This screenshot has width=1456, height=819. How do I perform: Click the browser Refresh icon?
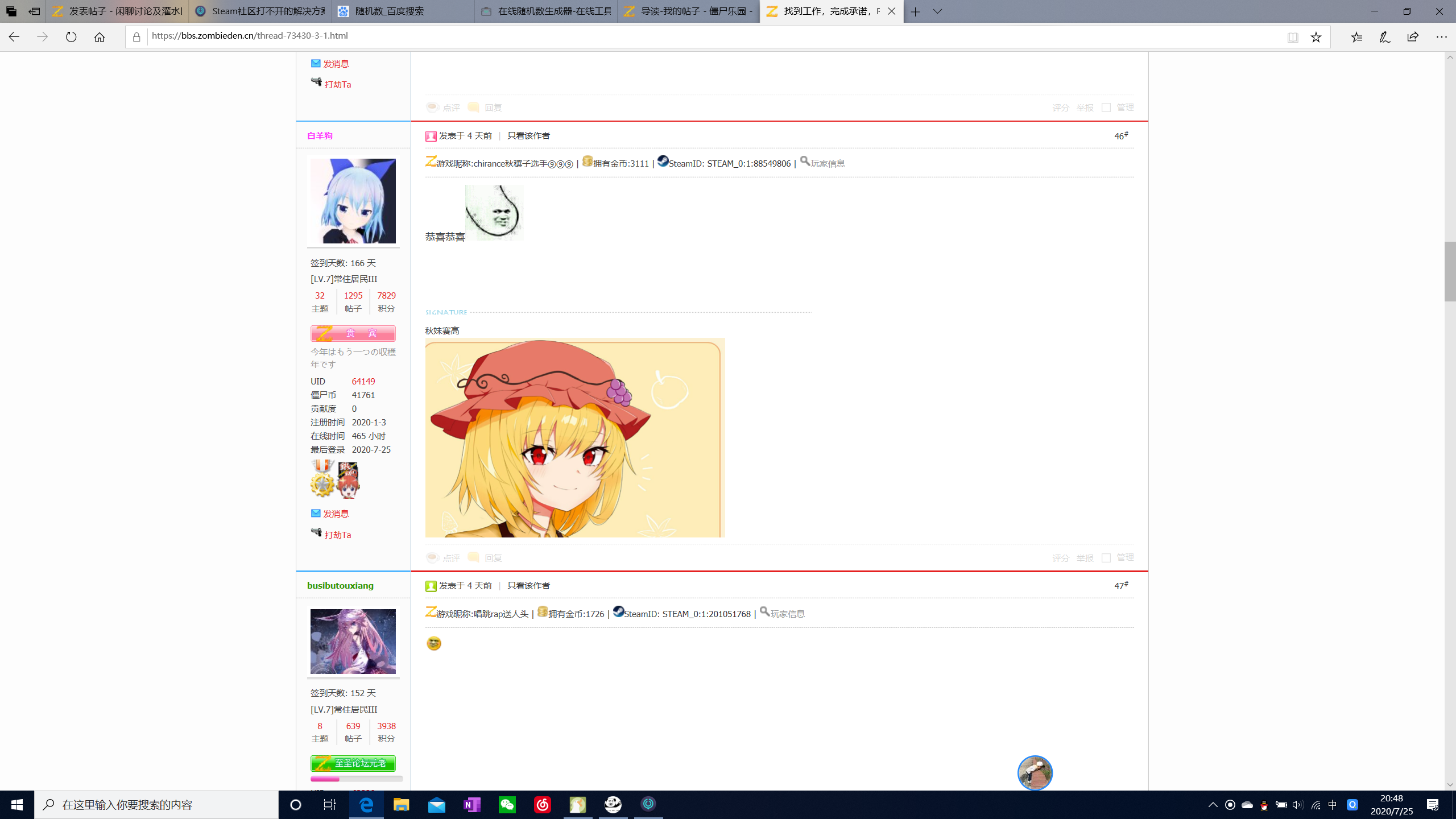71,37
